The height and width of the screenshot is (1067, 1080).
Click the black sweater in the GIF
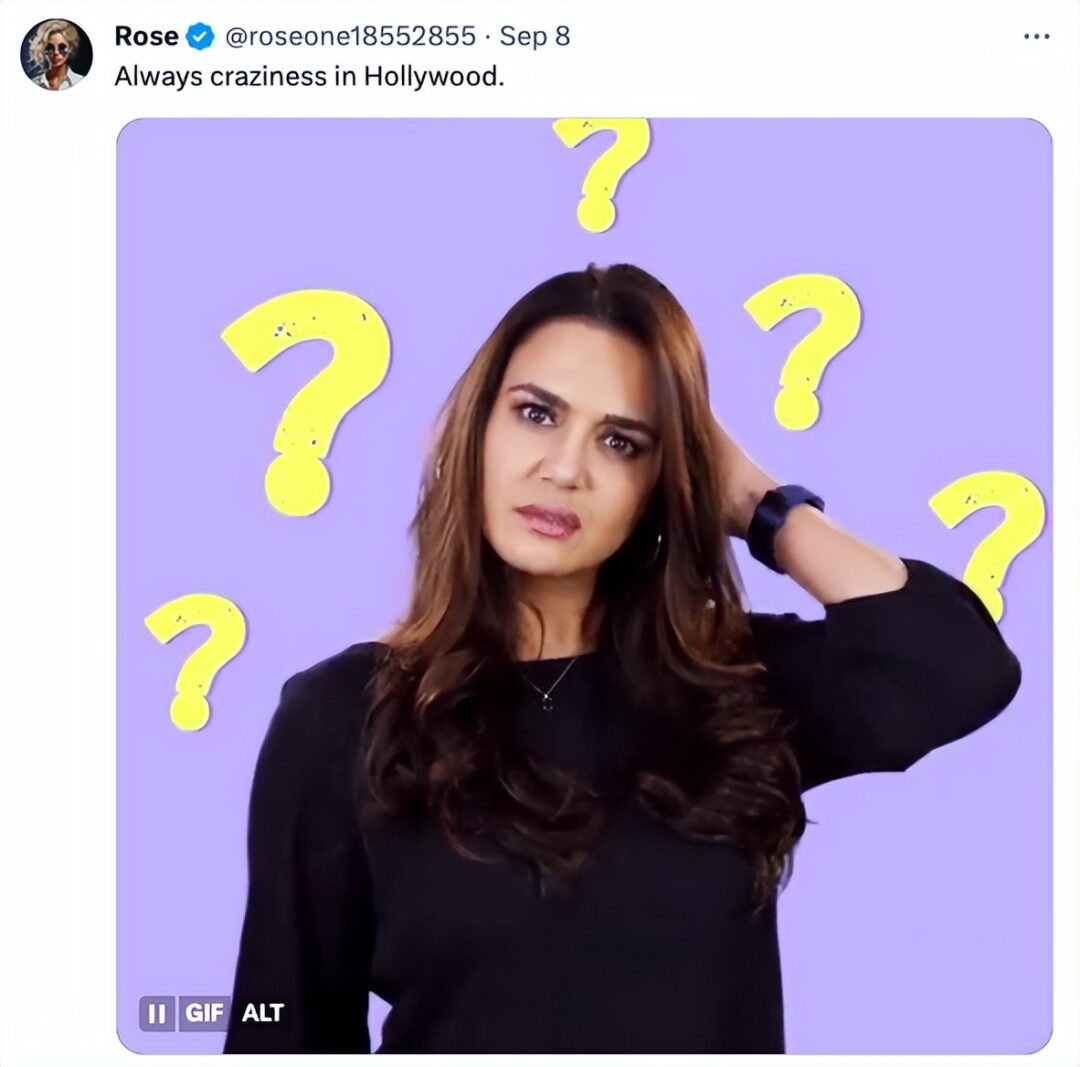560,900
